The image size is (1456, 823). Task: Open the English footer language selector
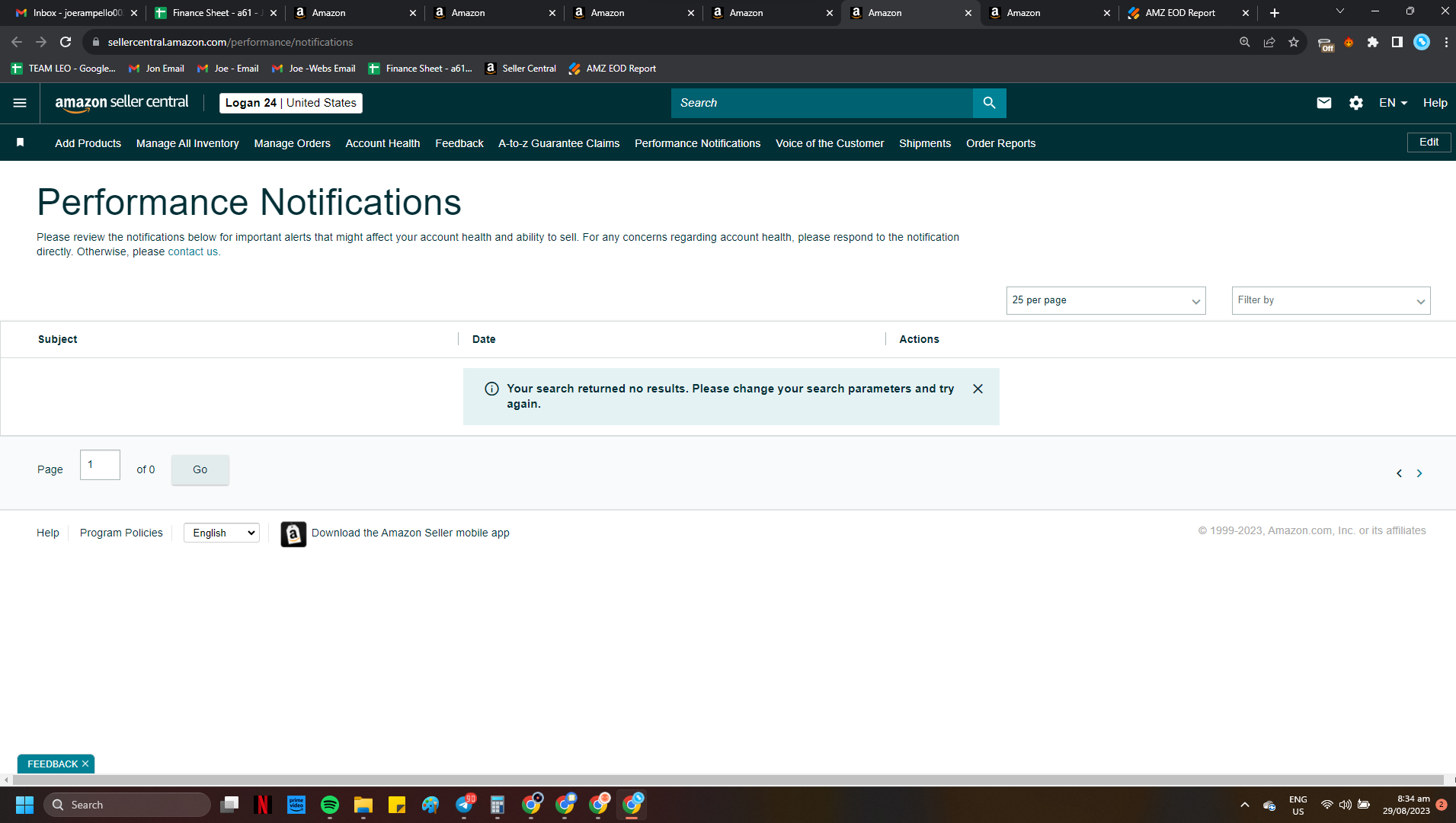coord(222,533)
